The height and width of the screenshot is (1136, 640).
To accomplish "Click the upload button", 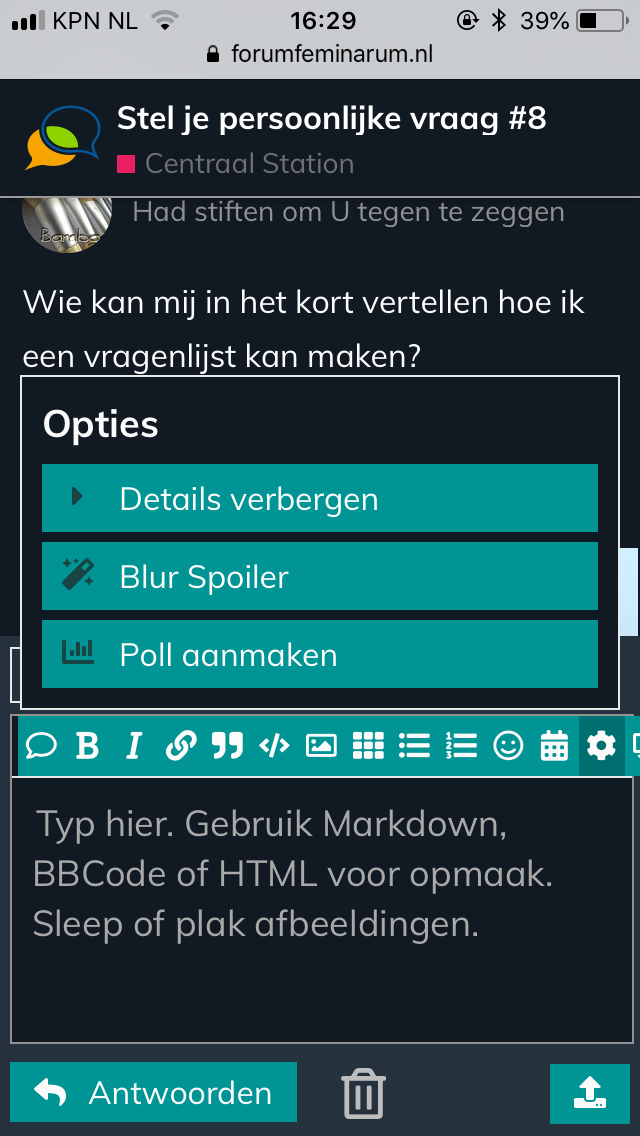I will tap(589, 1092).
